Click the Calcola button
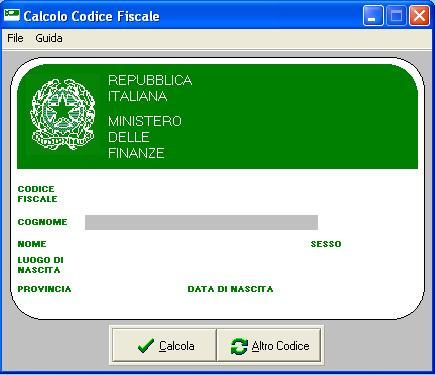This screenshot has width=435, height=375. click(x=164, y=345)
